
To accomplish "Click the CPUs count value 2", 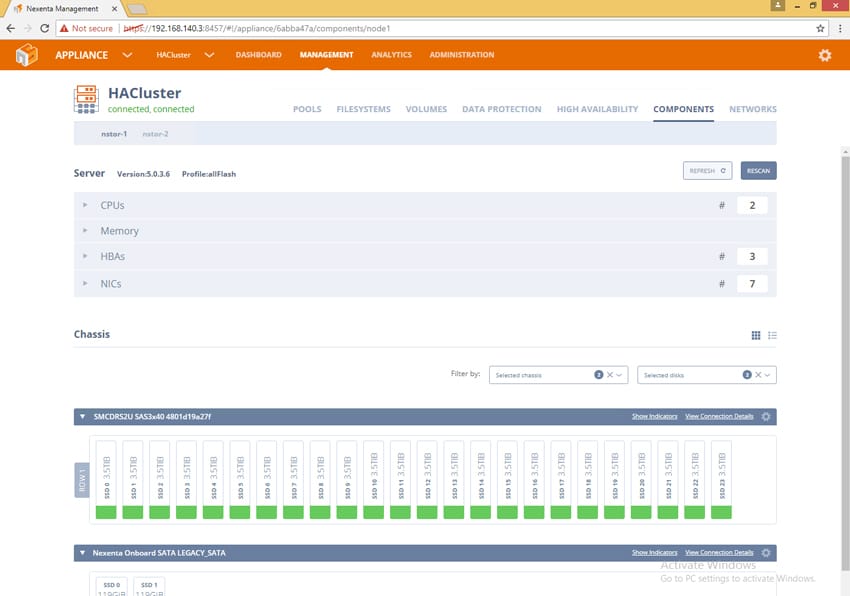I will [752, 206].
